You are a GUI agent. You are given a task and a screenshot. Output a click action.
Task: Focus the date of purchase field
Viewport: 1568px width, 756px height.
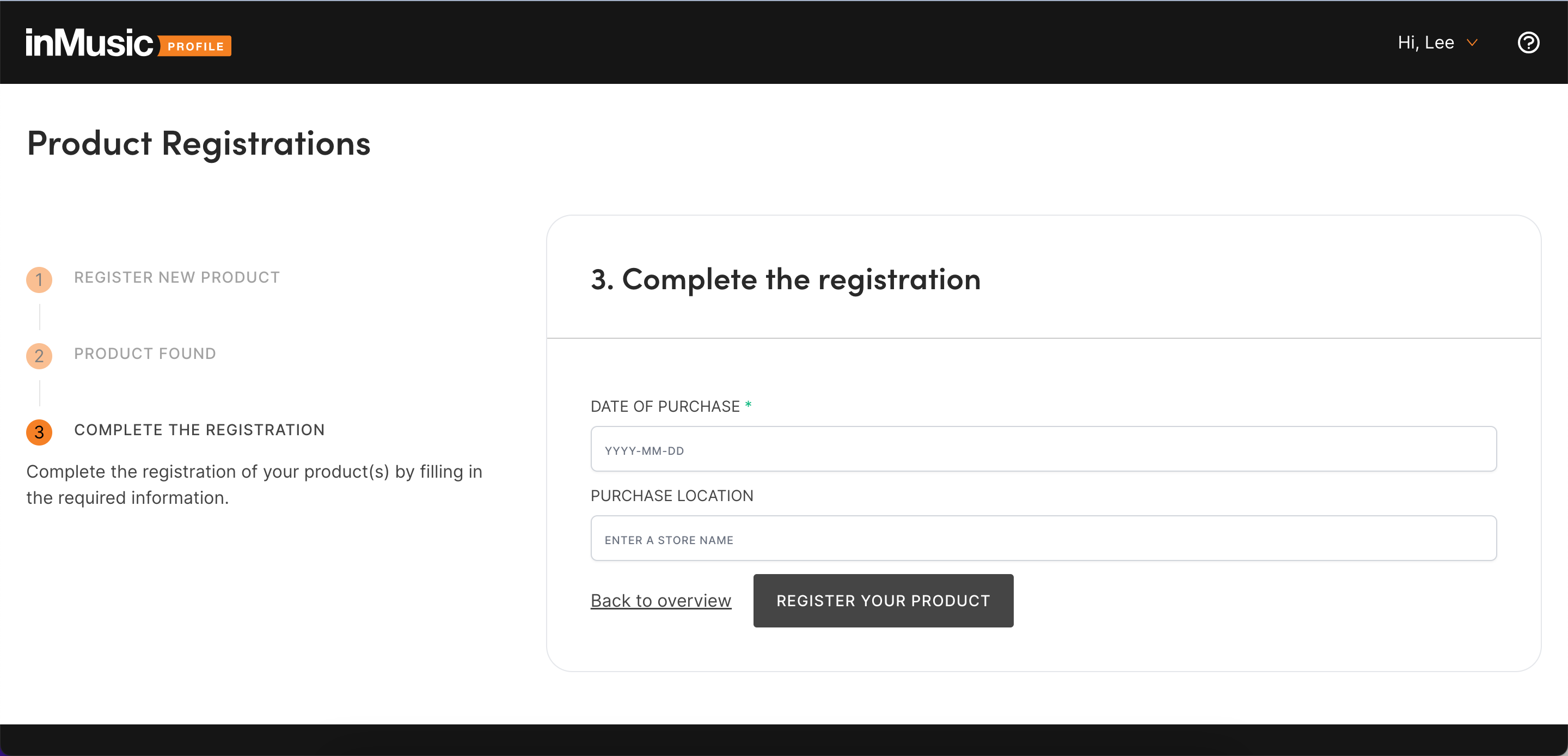coord(1043,449)
